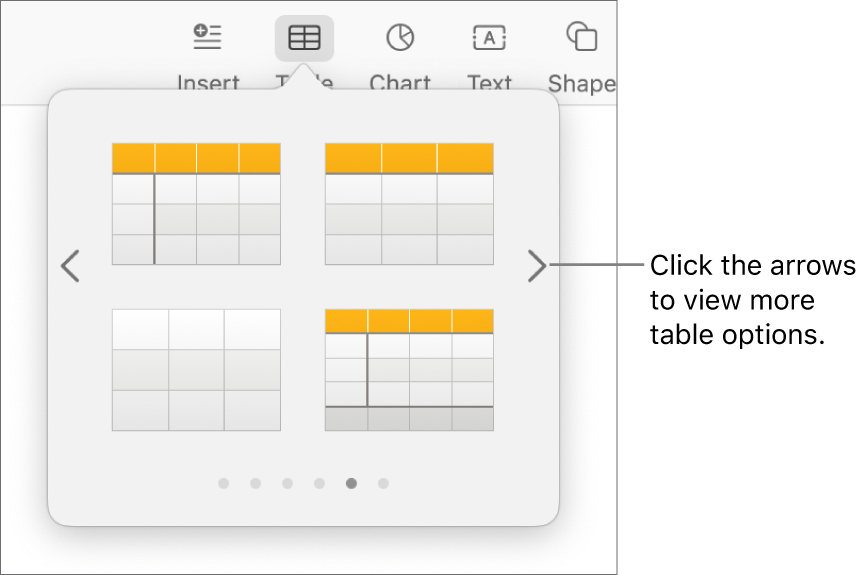Pick the plain table style without headers
The image size is (865, 575).
(196, 370)
